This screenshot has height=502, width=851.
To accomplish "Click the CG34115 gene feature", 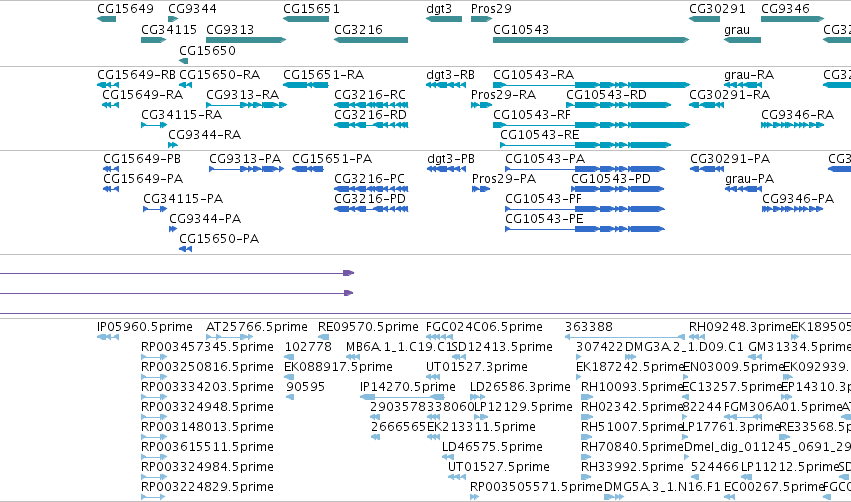I will point(154,40).
